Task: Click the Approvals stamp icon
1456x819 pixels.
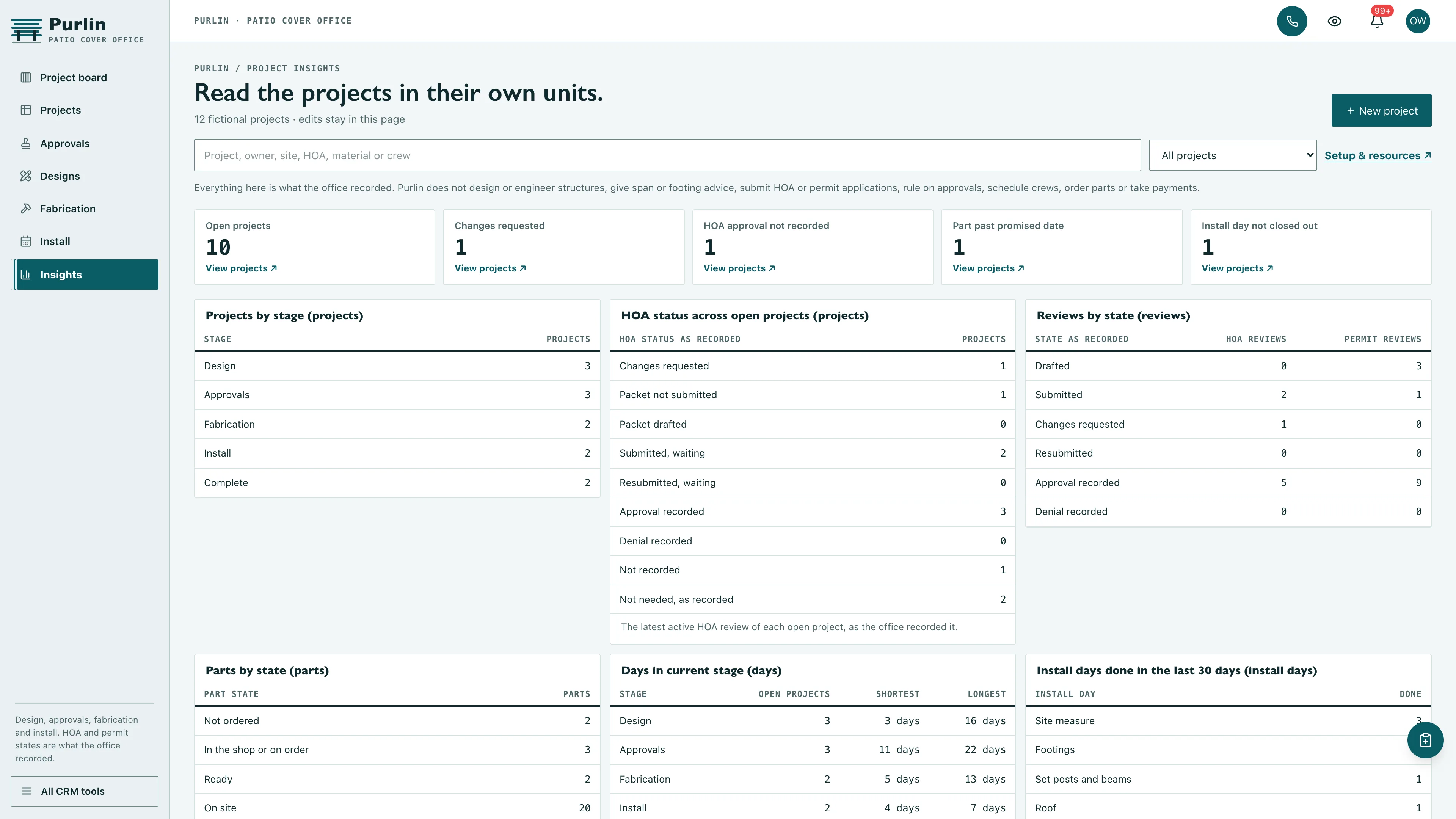Action: [x=26, y=144]
